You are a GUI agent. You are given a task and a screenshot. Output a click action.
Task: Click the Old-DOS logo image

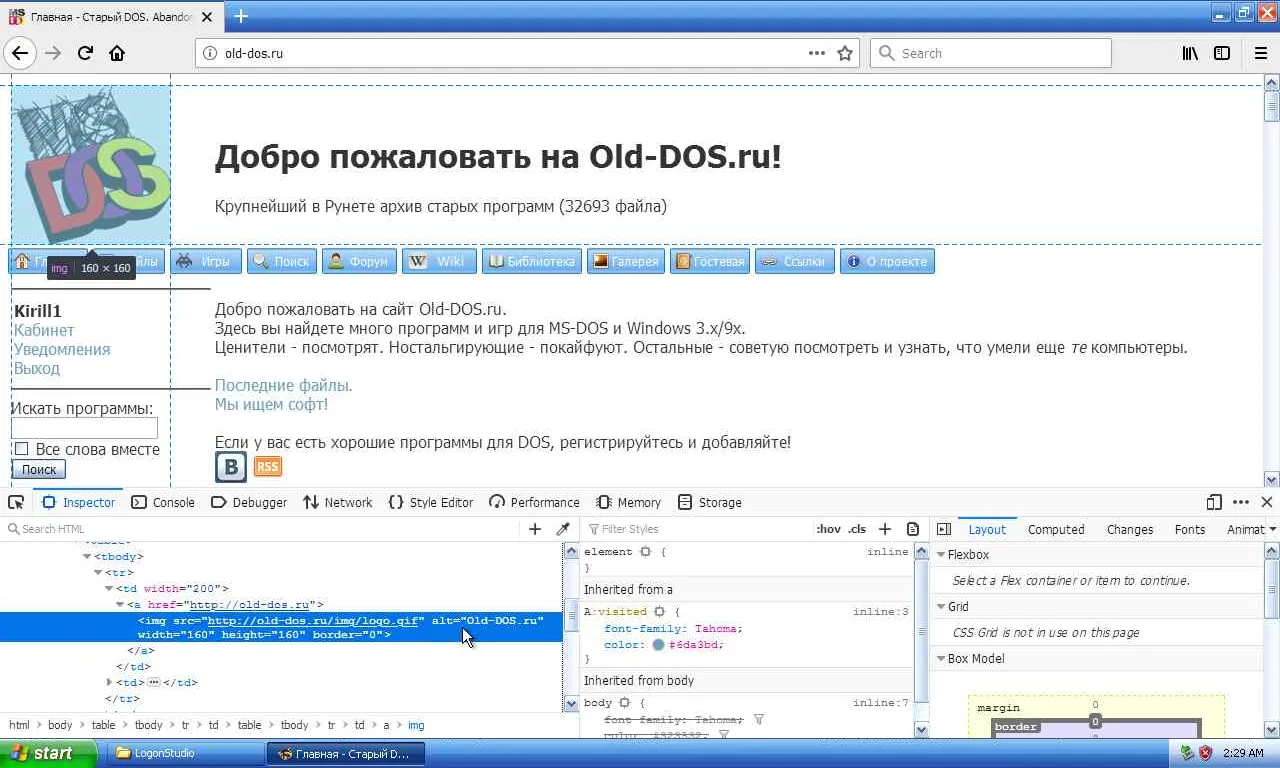91,165
